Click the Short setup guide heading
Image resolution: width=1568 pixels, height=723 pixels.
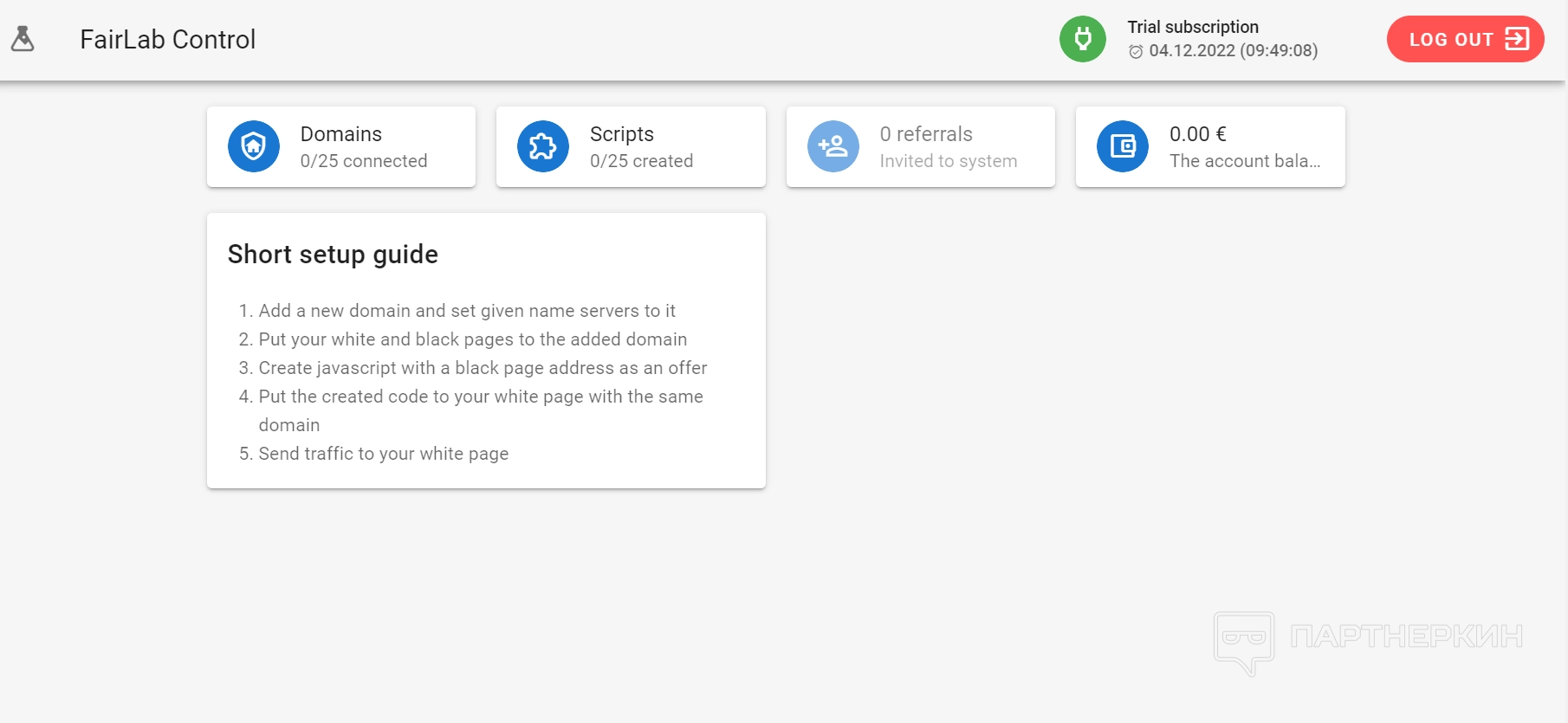pyautogui.click(x=333, y=255)
